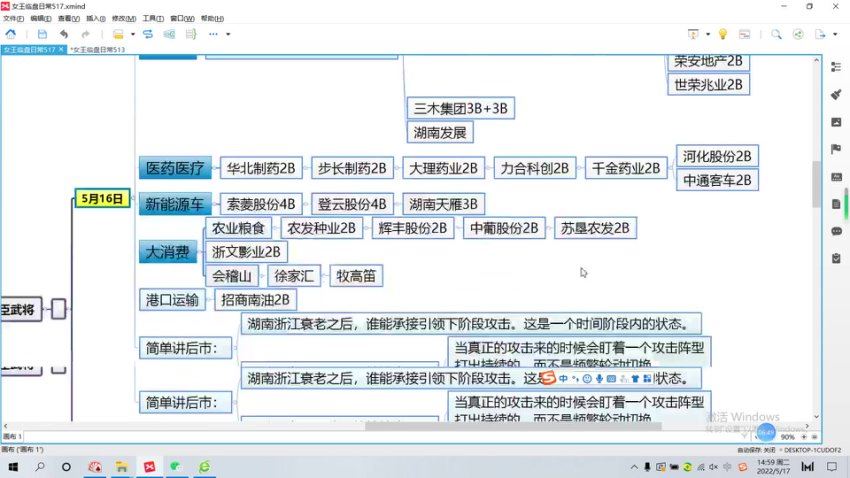Open the notification center icon in taskbar
850x478 pixels.
832,467
